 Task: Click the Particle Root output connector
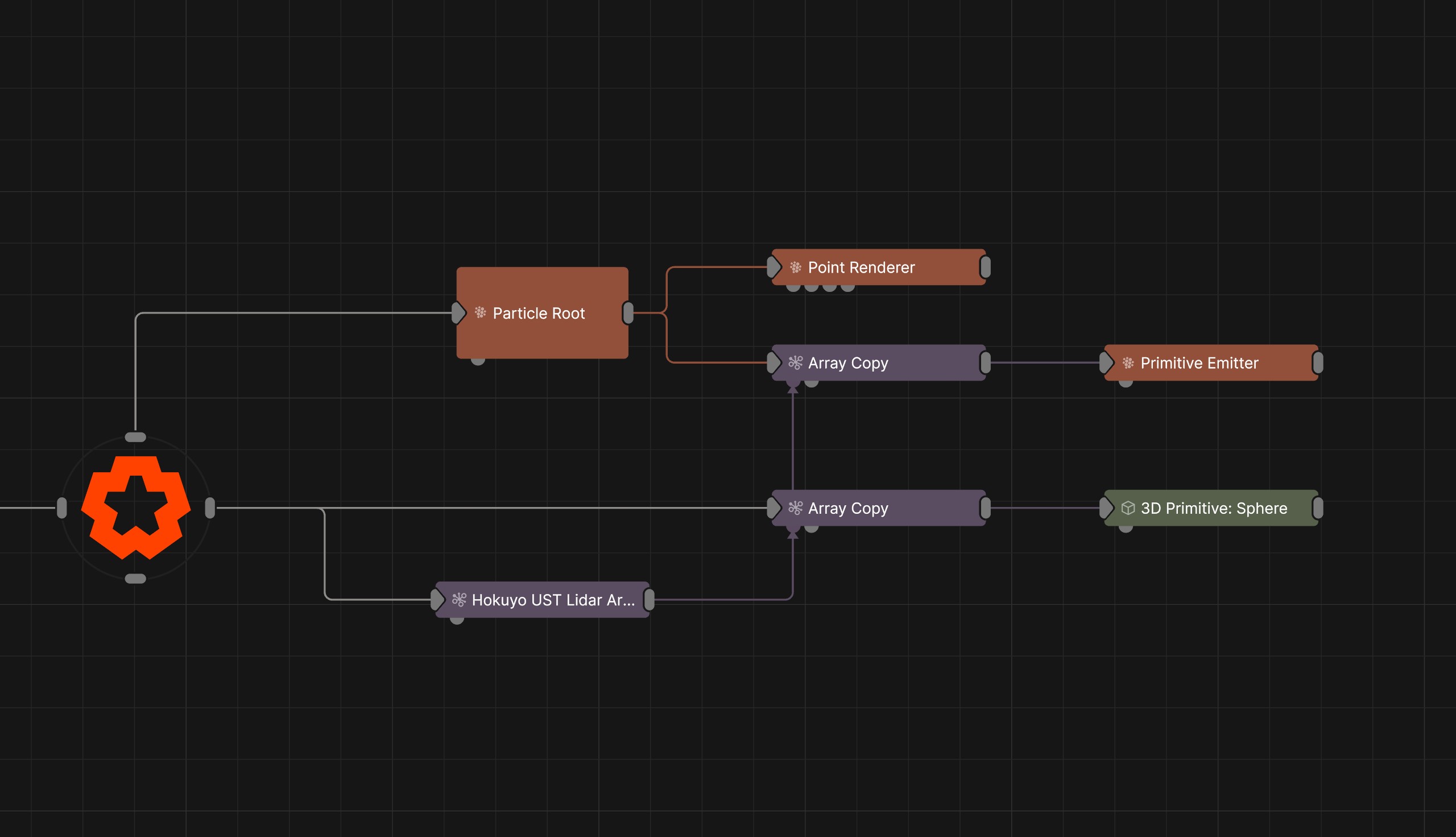(628, 313)
